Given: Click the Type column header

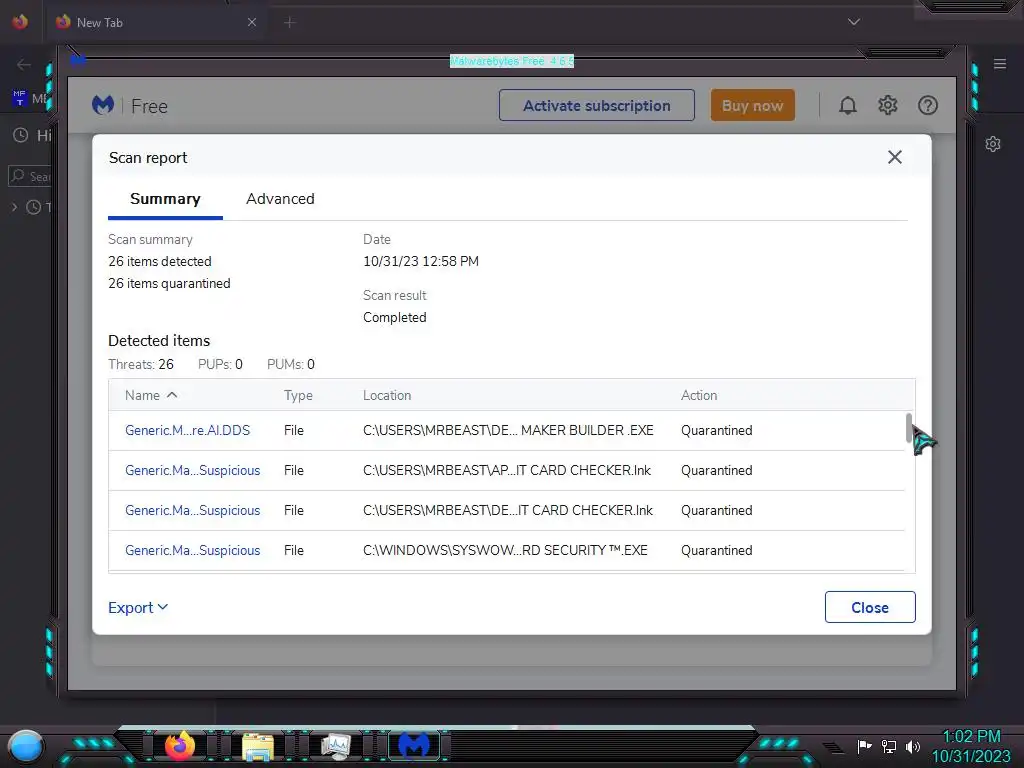Looking at the screenshot, I should (x=298, y=395).
